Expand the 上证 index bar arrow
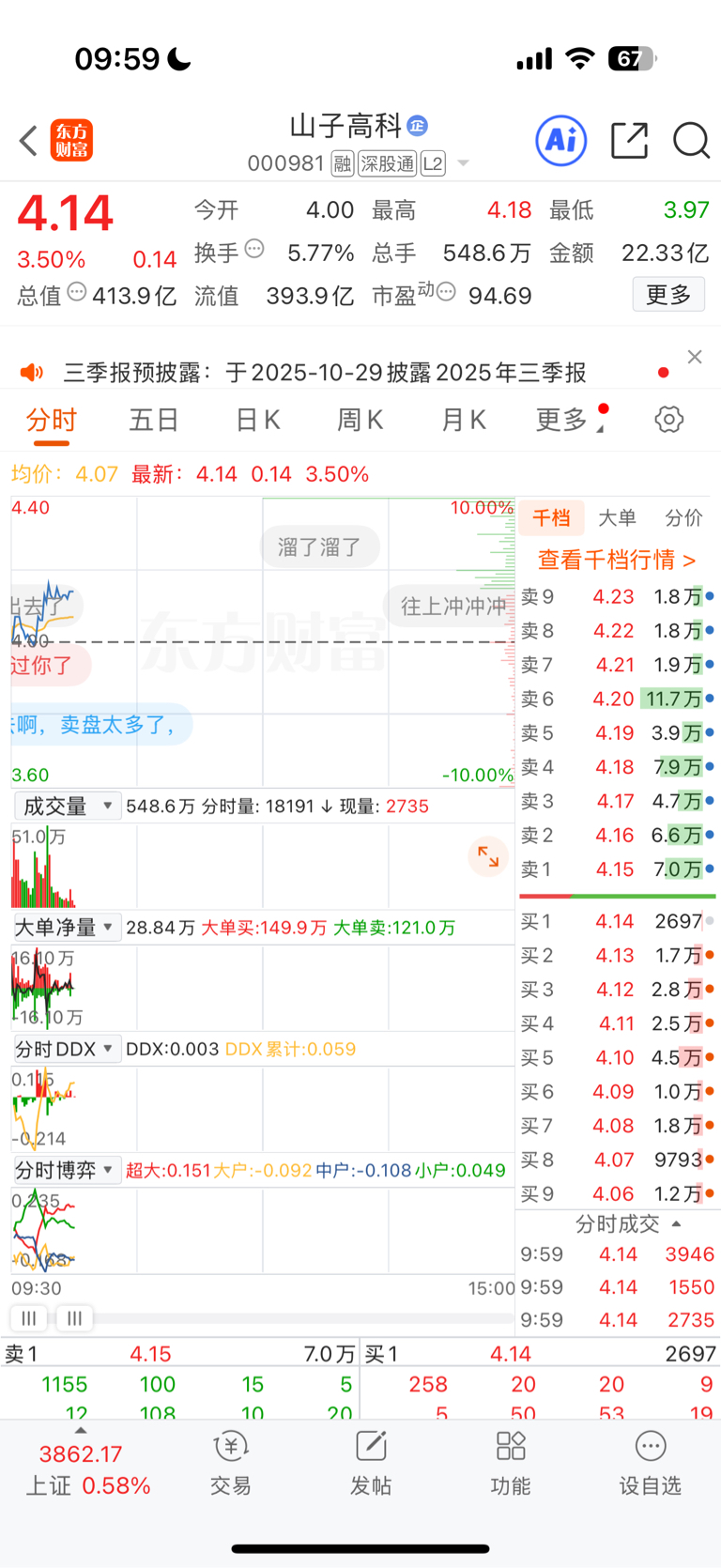721x1568 pixels. (81, 1430)
